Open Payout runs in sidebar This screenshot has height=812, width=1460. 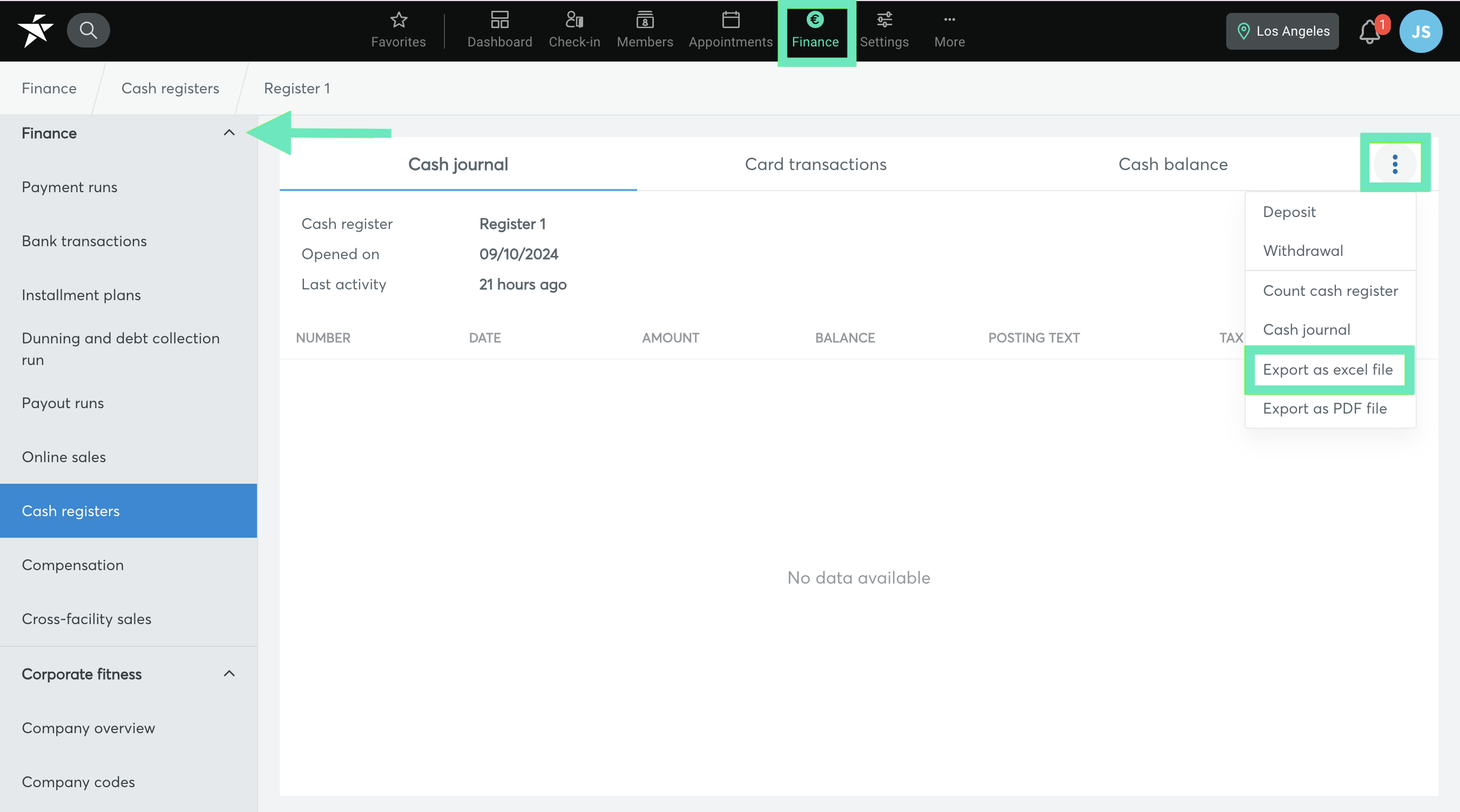pyautogui.click(x=128, y=403)
